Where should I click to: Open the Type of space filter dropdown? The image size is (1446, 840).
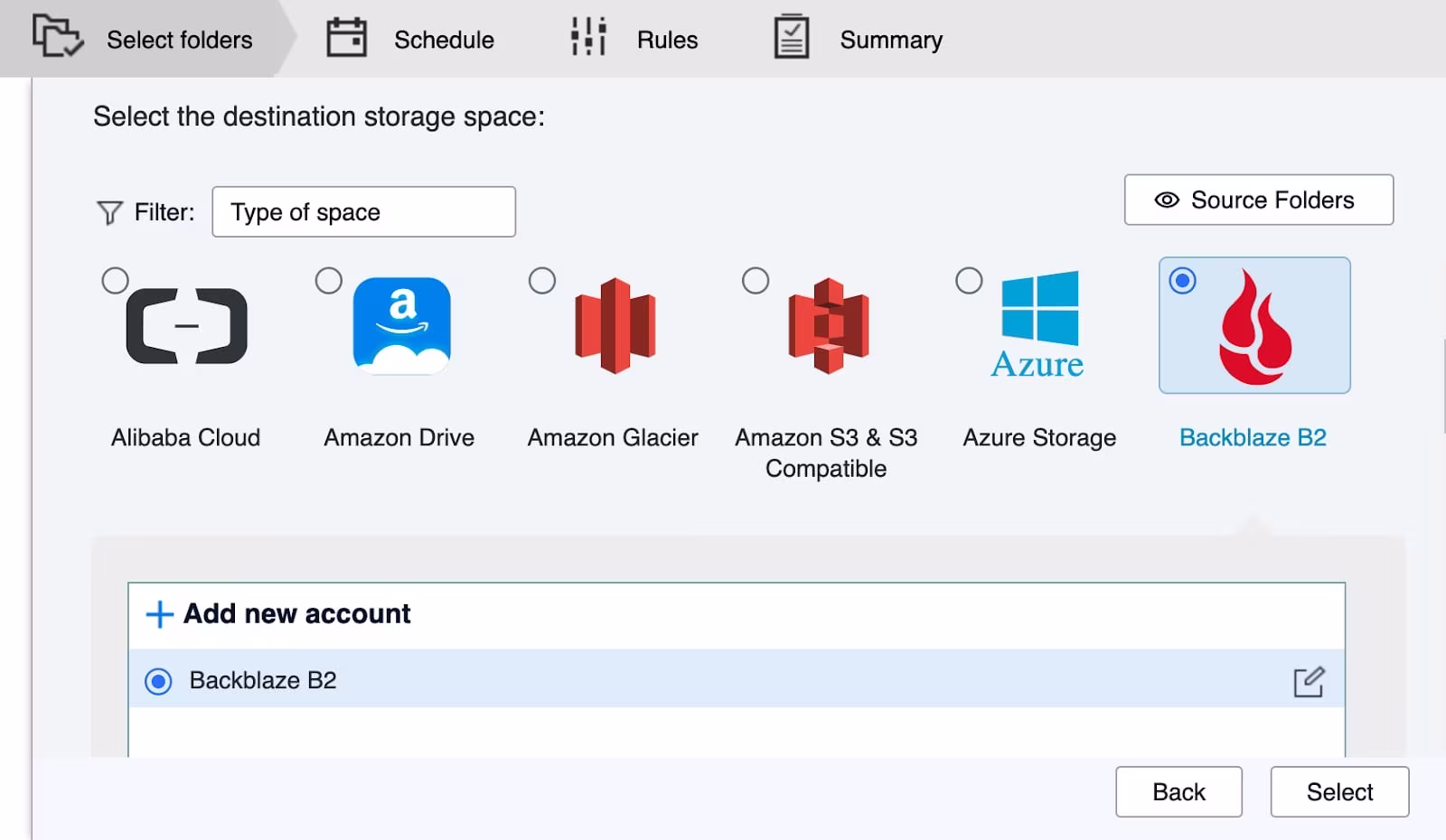pos(363,212)
